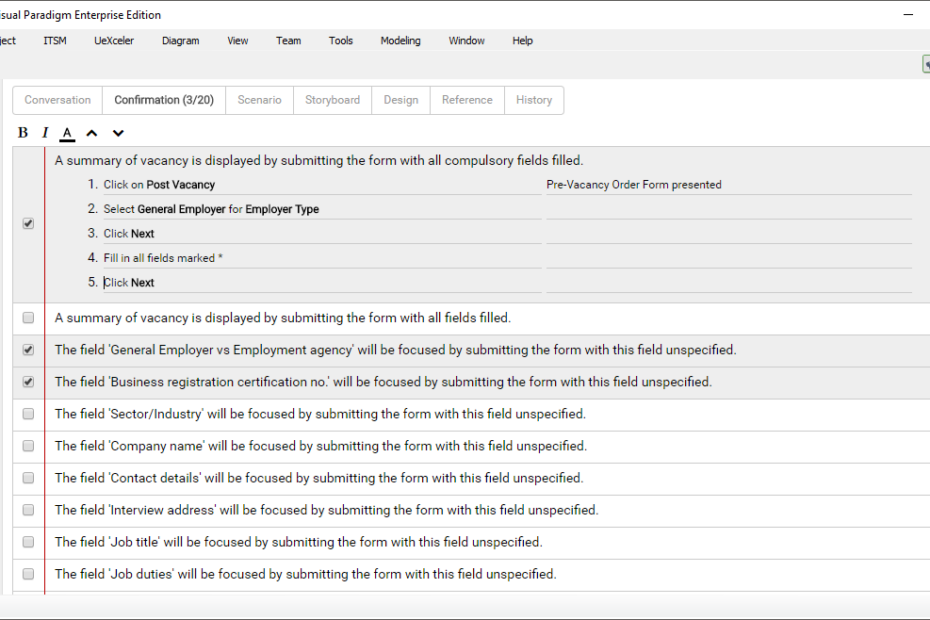Image resolution: width=930 pixels, height=620 pixels.
Task: Open the Modeling menu
Action: tap(400, 41)
